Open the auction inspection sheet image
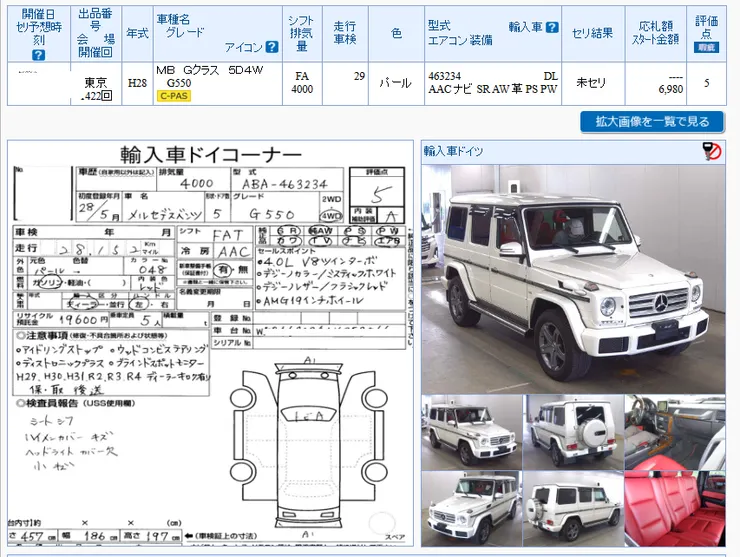740x557 pixels. (x=210, y=343)
